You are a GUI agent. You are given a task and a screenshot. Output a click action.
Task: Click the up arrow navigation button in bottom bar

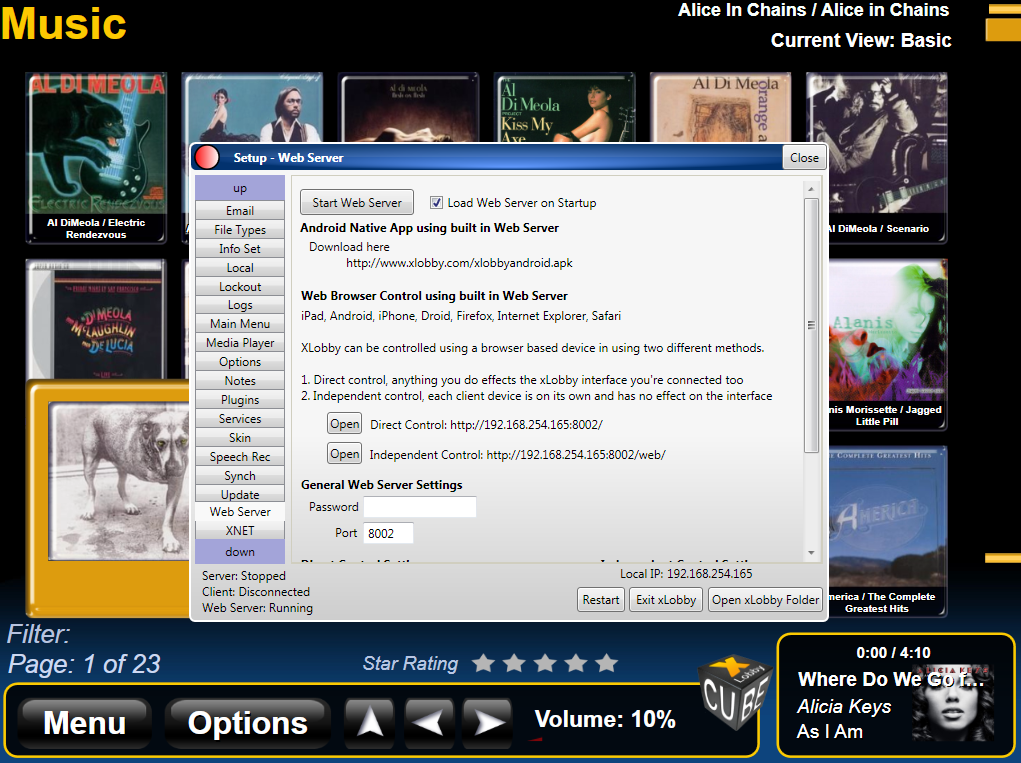pyautogui.click(x=369, y=722)
